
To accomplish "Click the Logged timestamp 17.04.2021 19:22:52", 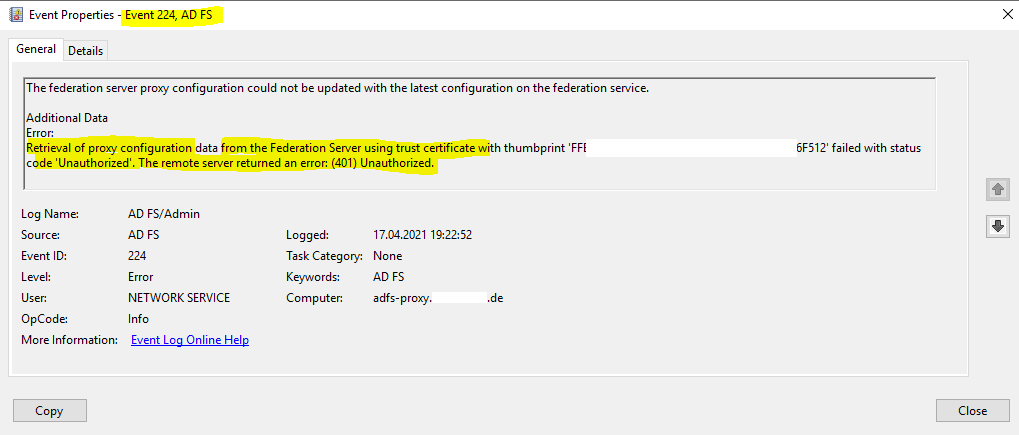I will point(422,235).
